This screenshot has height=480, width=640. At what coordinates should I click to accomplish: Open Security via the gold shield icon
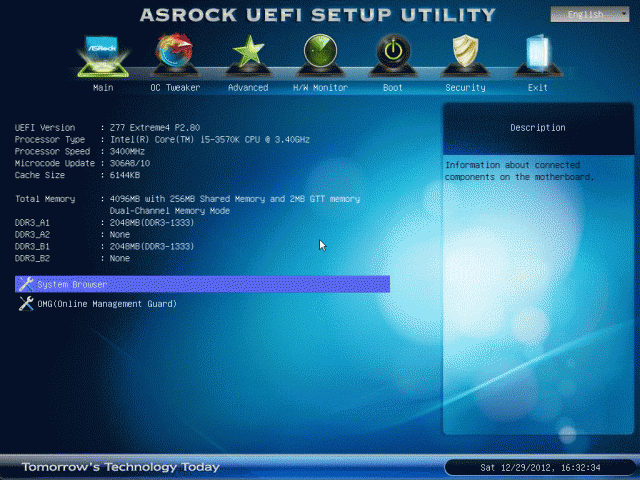(465, 54)
